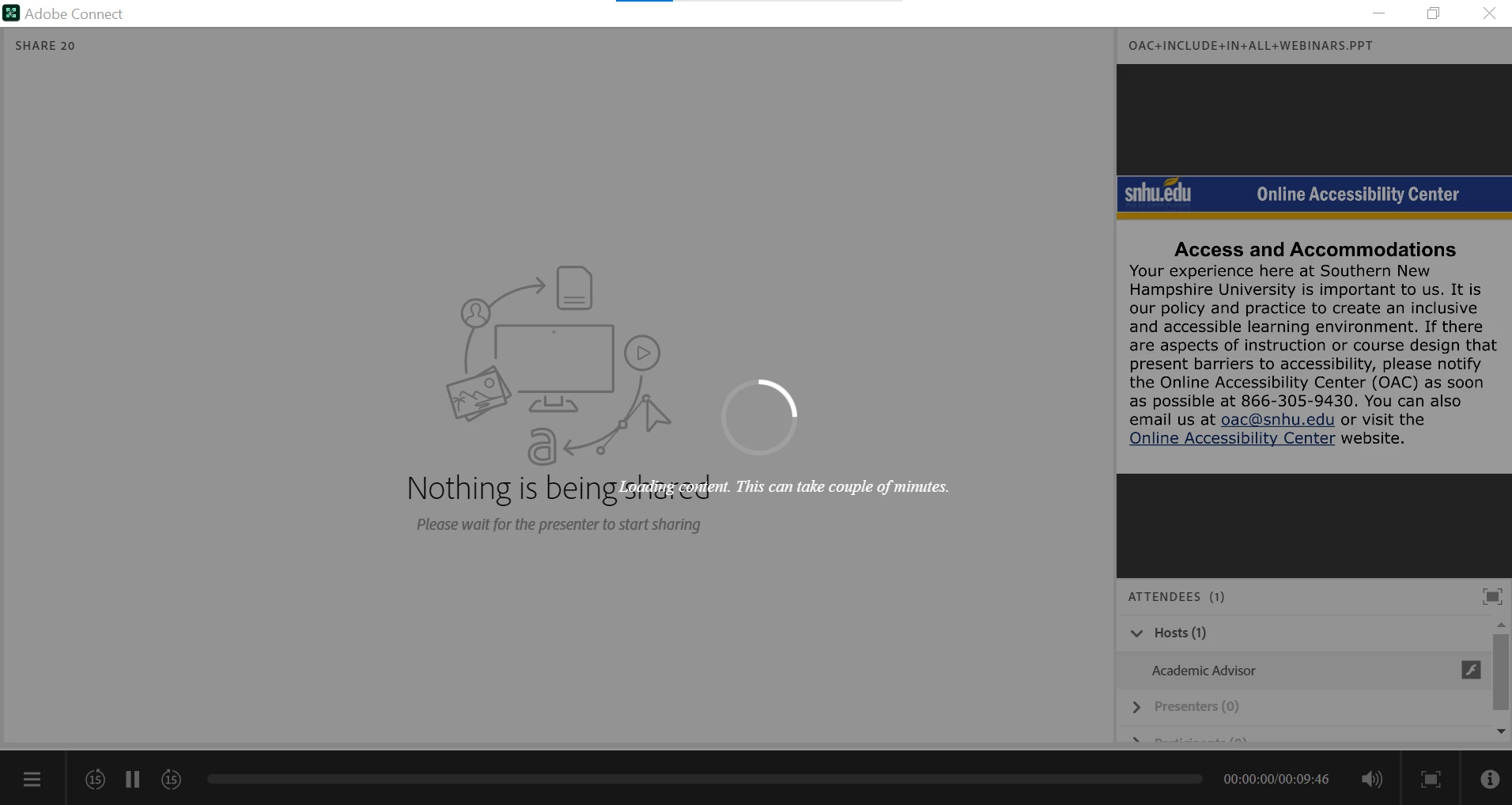Collapse the Hosts group
Image resolution: width=1512 pixels, height=805 pixels.
[1137, 633]
